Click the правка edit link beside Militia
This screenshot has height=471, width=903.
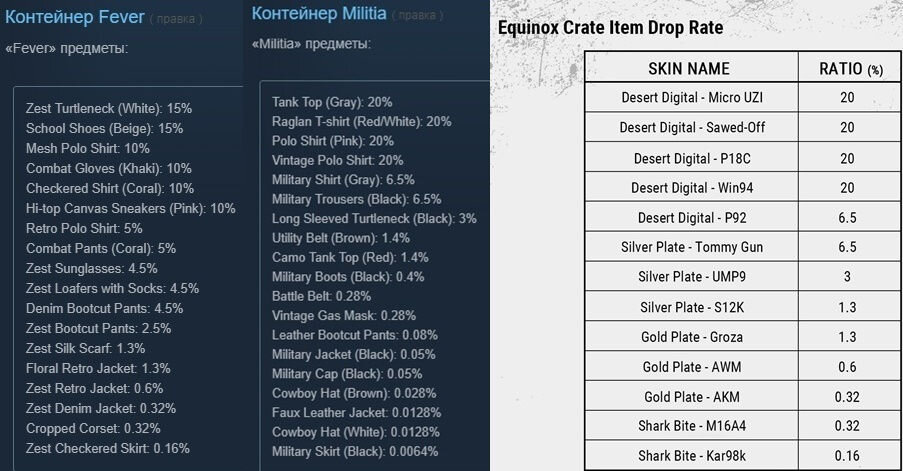point(418,16)
